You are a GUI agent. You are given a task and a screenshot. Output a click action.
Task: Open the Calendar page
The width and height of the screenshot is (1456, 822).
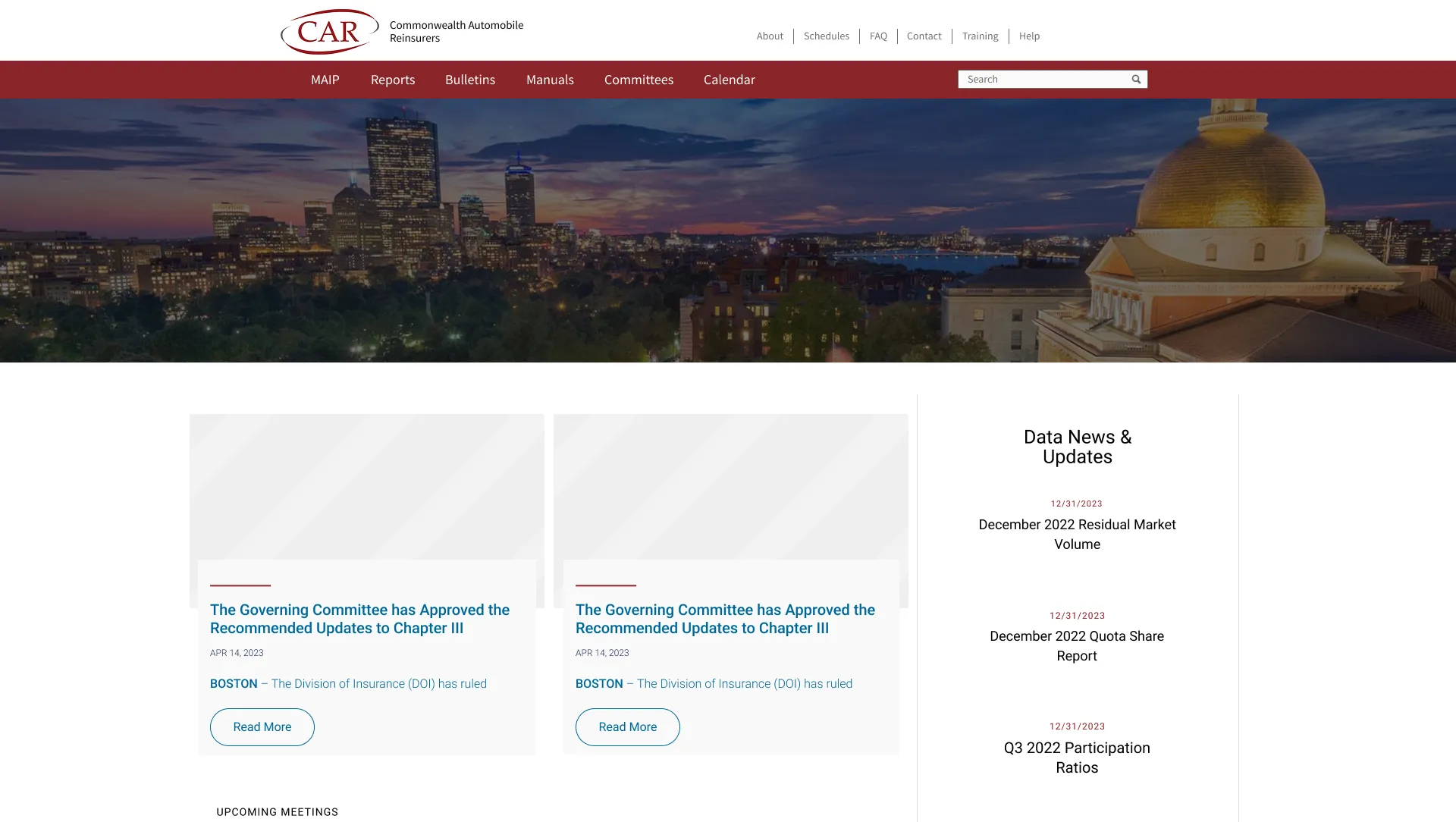[x=729, y=80]
